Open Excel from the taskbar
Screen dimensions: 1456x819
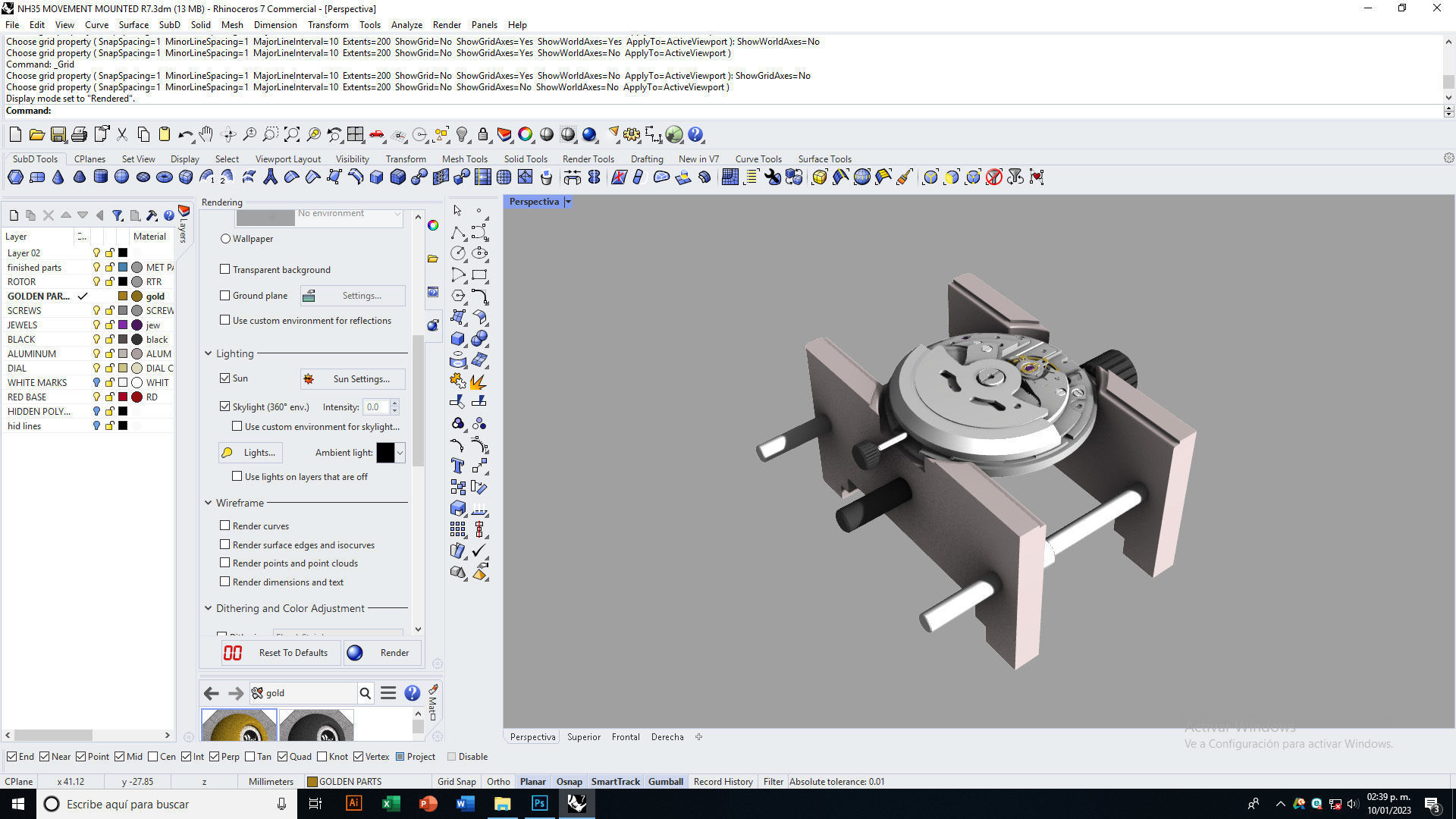pyautogui.click(x=391, y=804)
